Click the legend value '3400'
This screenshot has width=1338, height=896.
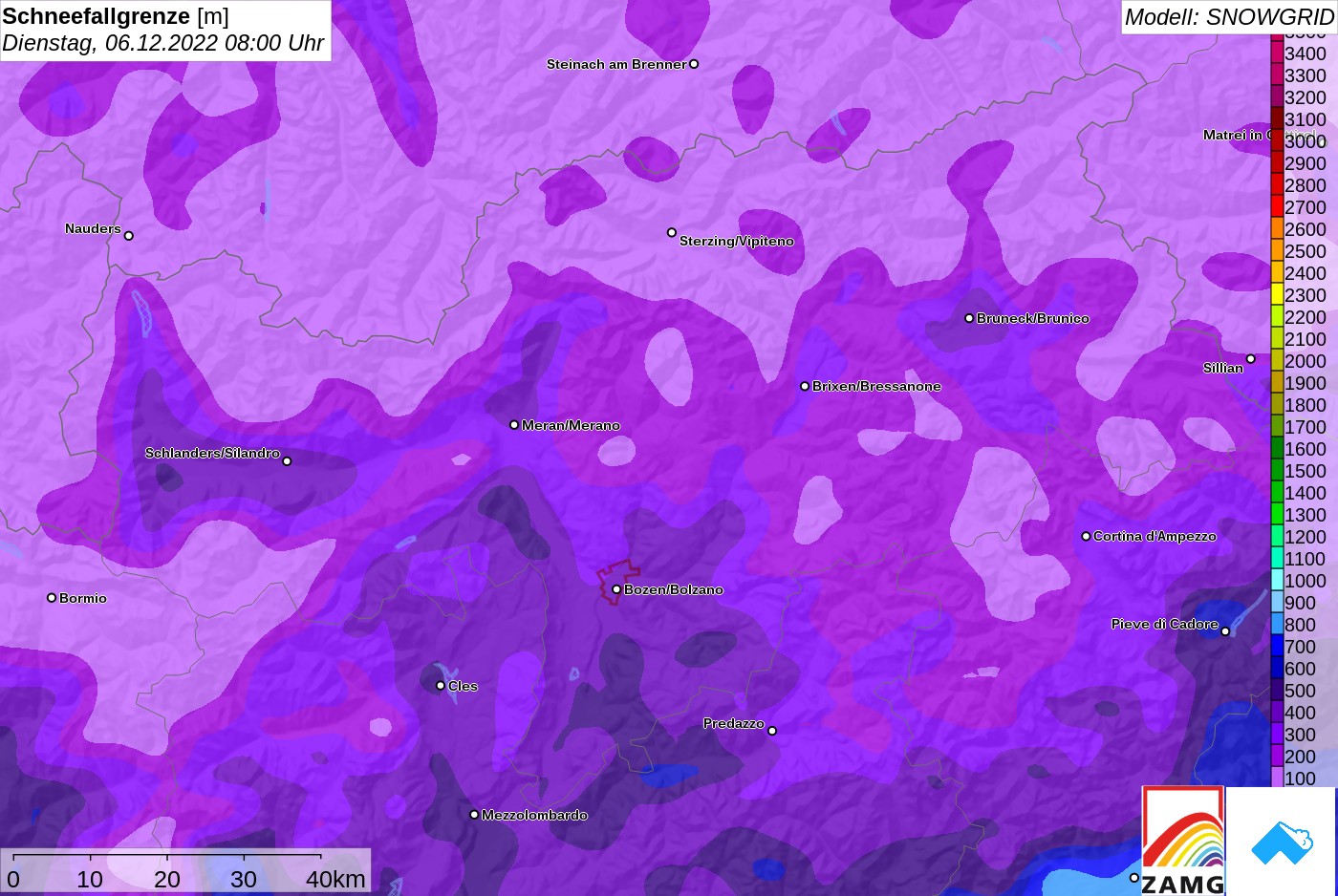[x=1306, y=53]
